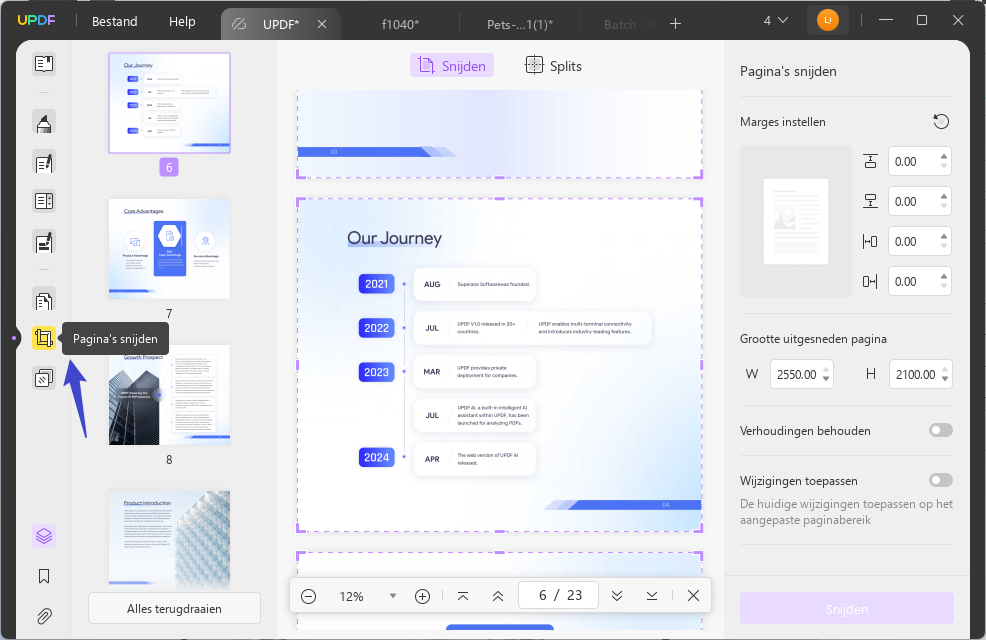This screenshot has height=640, width=986.
Task: Increase the left margin value
Action: coord(944,237)
